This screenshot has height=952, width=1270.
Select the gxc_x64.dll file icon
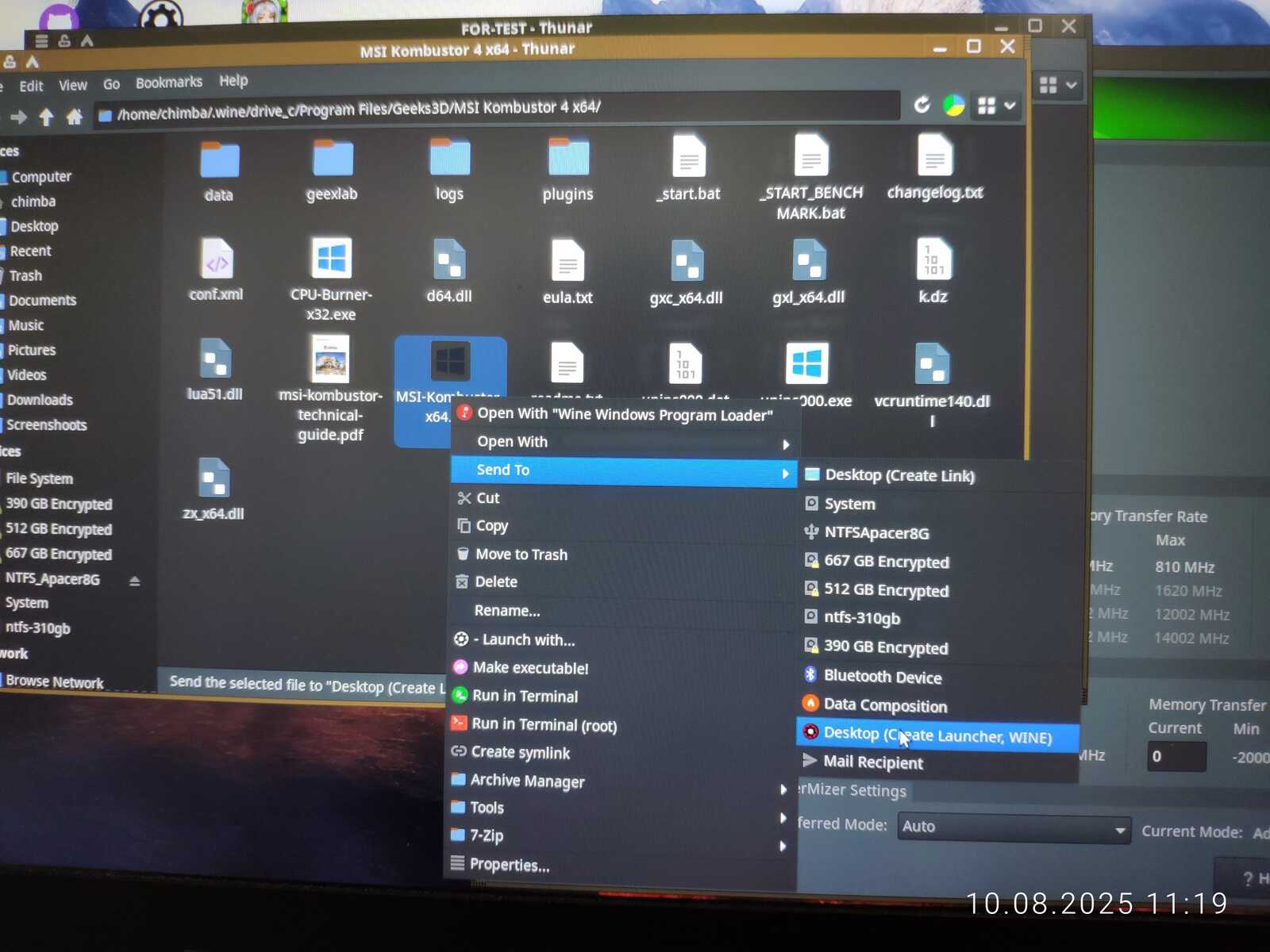(x=687, y=261)
